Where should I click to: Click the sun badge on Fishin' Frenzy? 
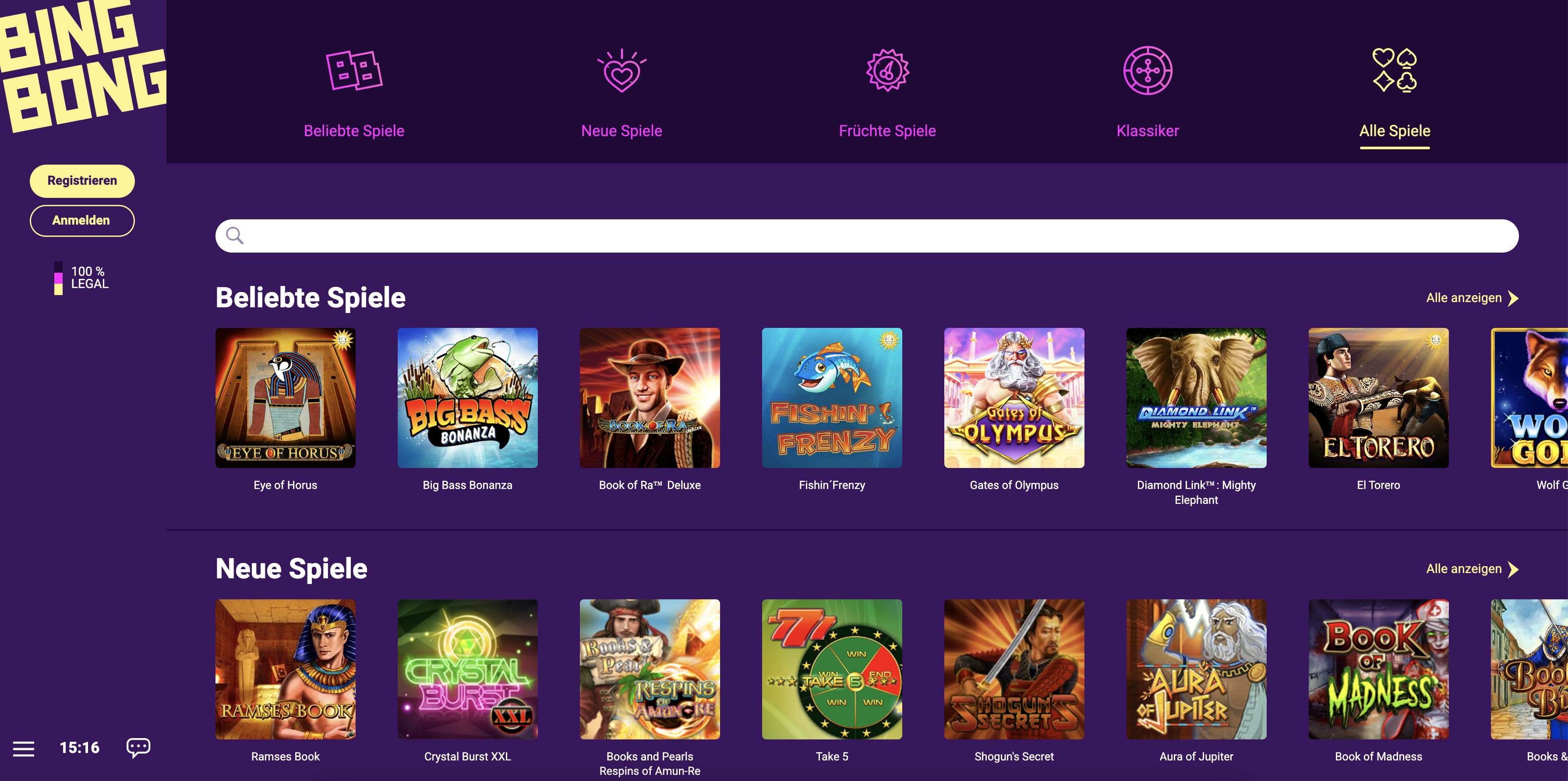(x=889, y=339)
